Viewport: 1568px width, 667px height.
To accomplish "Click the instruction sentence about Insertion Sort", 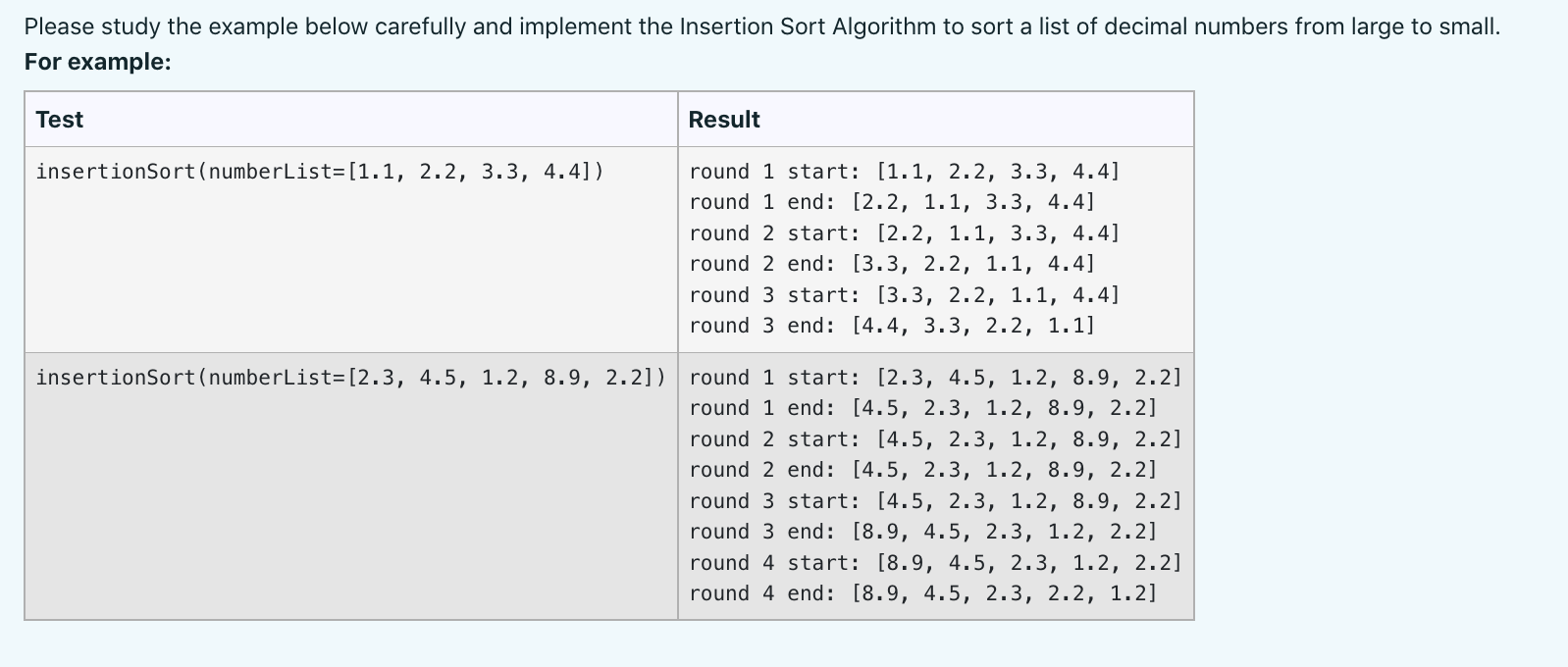I will [x=761, y=26].
